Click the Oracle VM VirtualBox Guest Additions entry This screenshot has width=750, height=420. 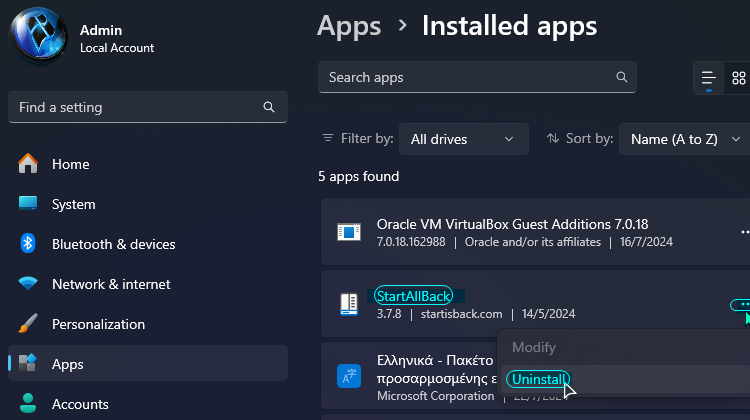[x=535, y=232]
